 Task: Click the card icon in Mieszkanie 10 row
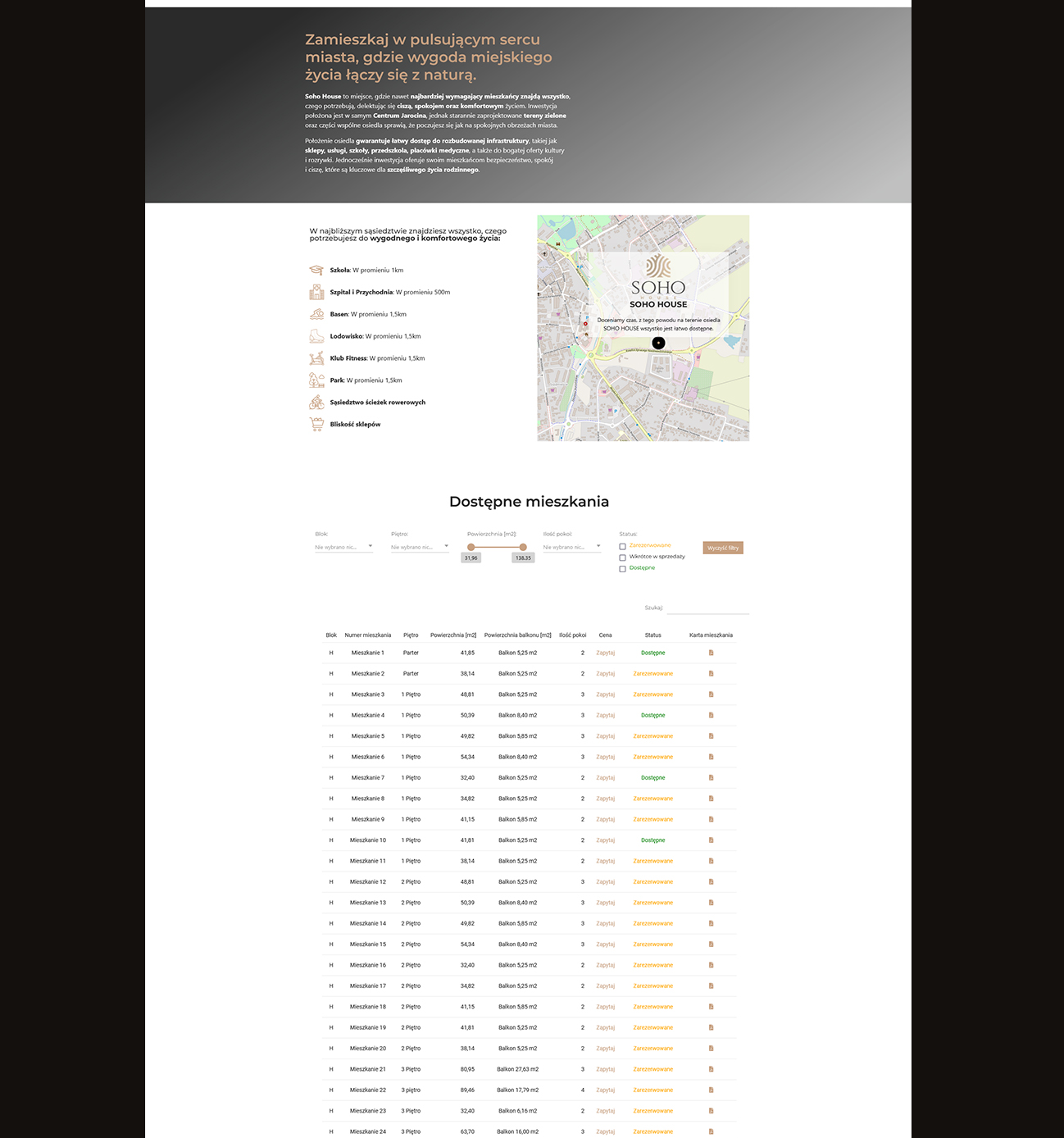point(711,840)
